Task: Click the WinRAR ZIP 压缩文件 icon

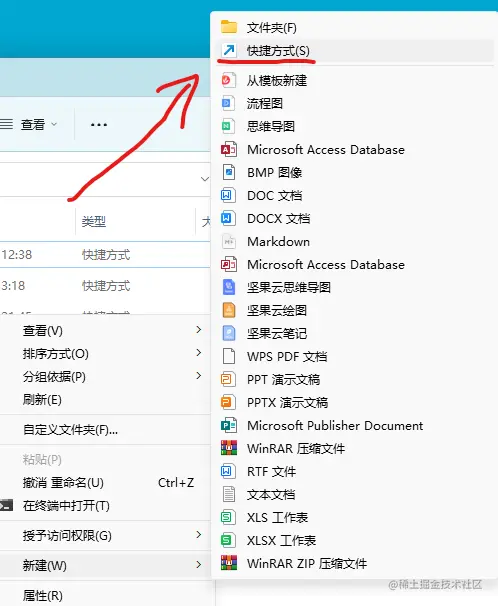Action: [229, 563]
